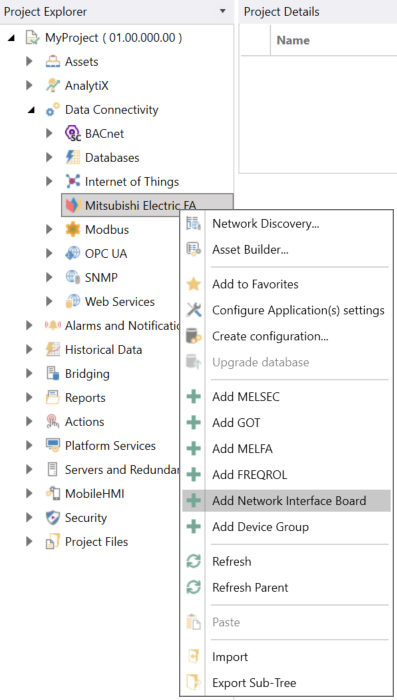Click the Name column header

click(293, 40)
